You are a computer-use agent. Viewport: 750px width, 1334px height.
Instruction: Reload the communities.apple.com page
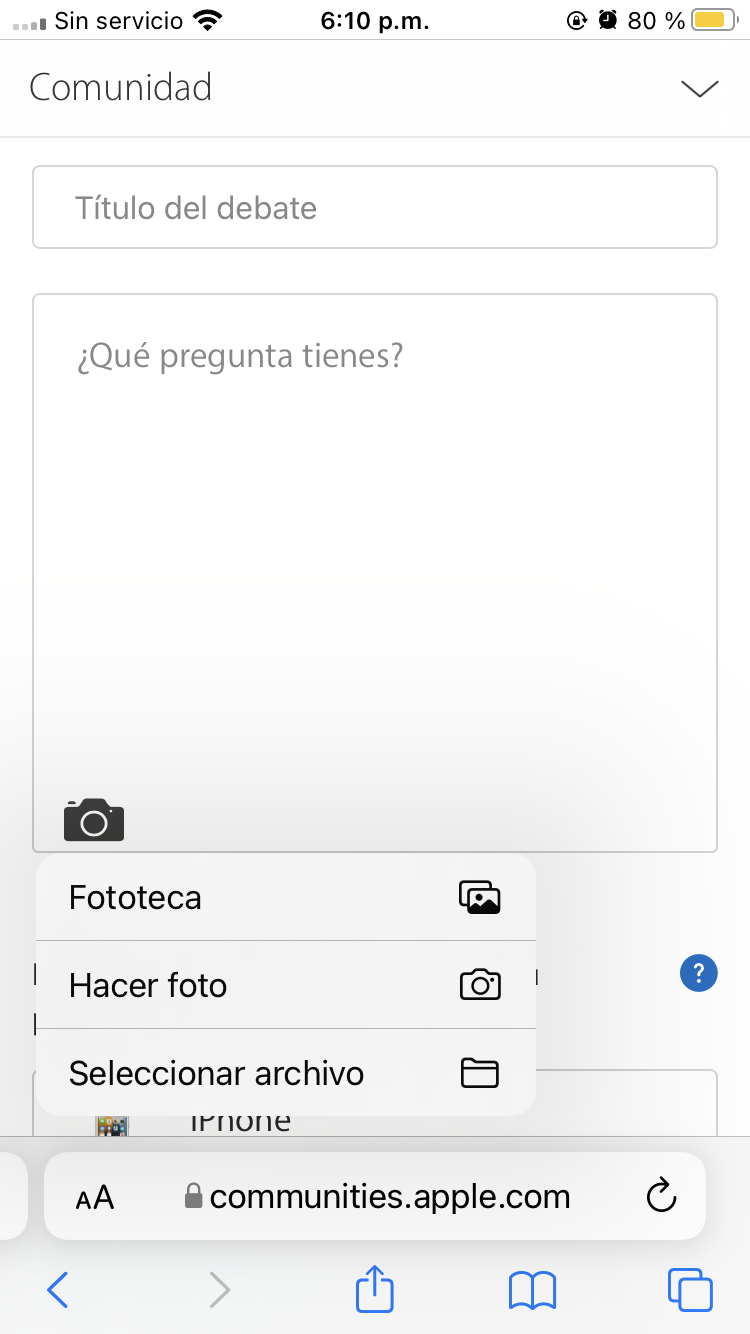[661, 1196]
